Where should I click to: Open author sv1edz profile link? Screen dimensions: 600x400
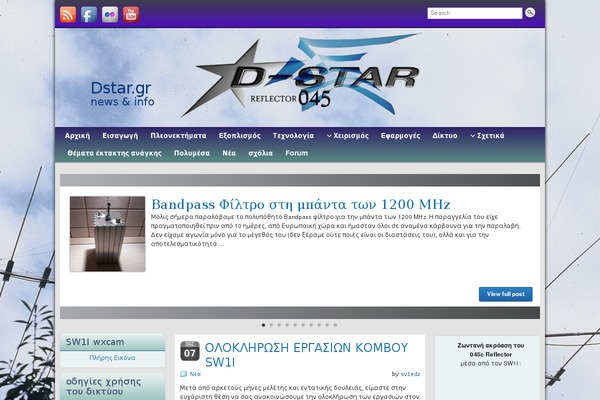tap(410, 374)
